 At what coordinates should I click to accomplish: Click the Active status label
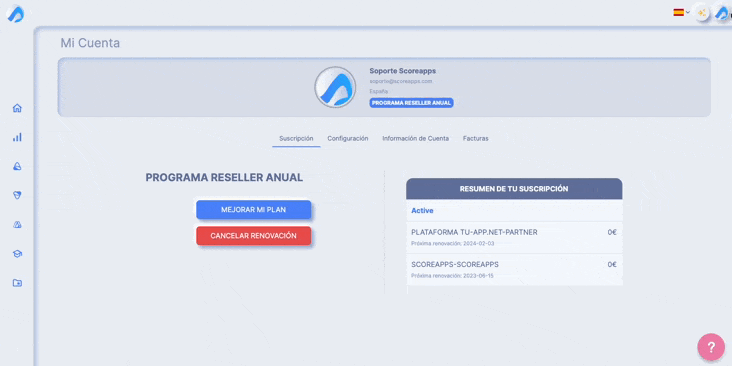[422, 211]
